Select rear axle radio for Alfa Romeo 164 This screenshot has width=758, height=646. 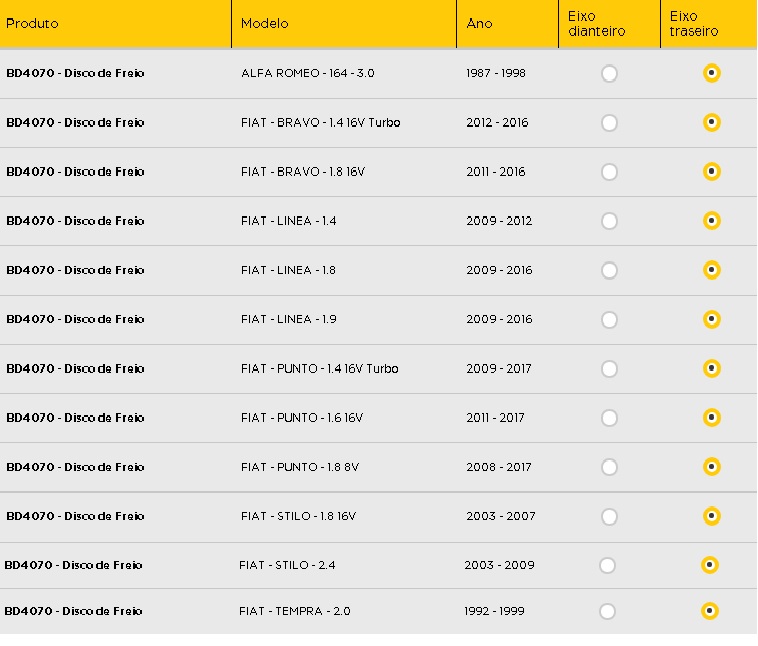point(712,73)
